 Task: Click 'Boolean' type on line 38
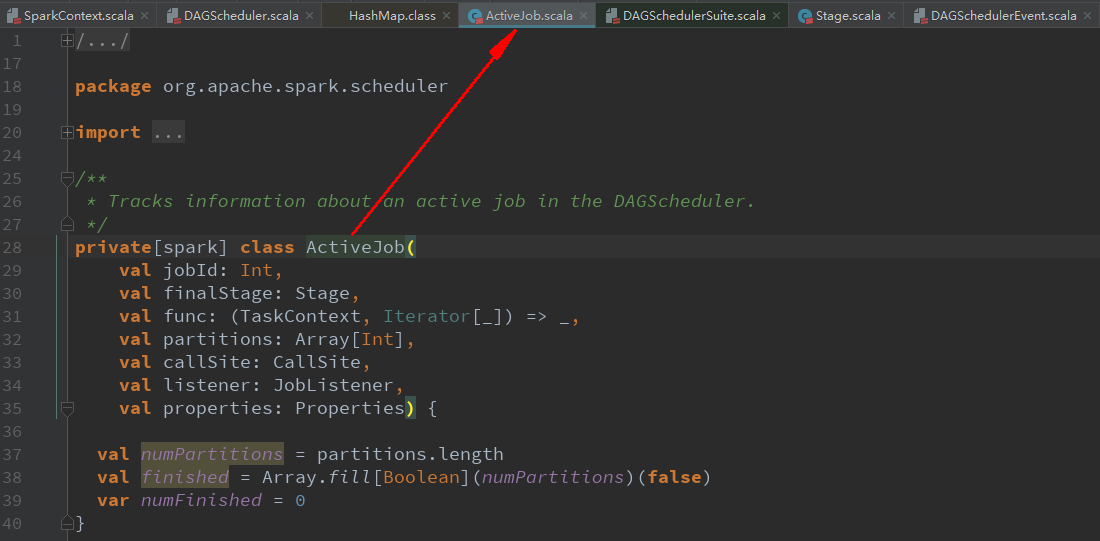(x=421, y=477)
